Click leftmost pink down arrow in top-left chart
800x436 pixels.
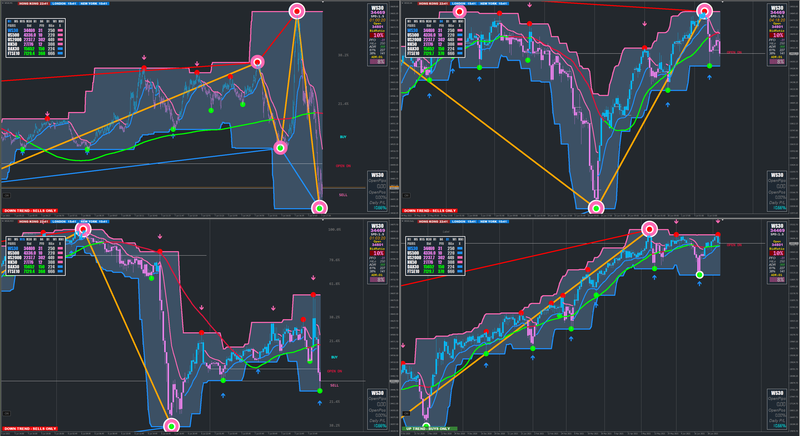[47, 114]
